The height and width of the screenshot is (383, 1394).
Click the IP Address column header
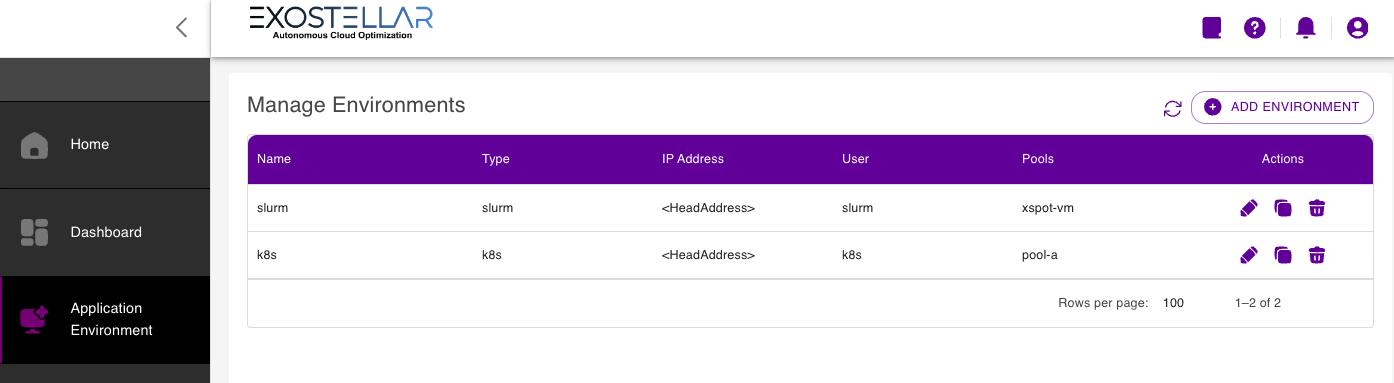click(x=693, y=159)
